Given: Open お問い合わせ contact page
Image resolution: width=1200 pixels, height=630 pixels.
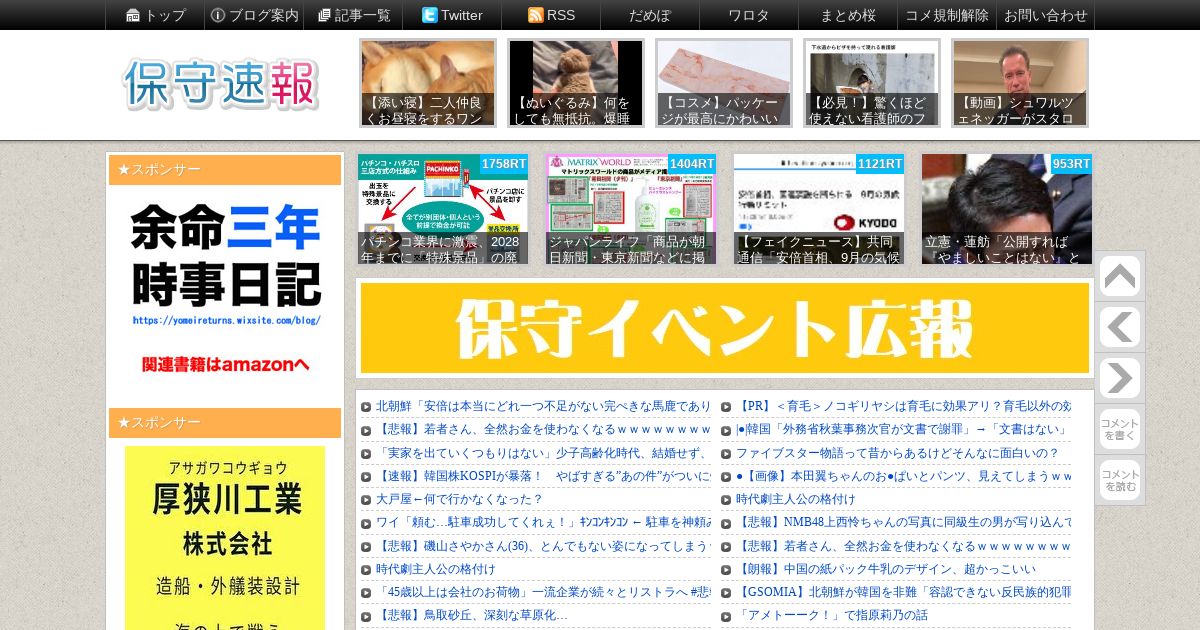Looking at the screenshot, I should click(x=1046, y=15).
